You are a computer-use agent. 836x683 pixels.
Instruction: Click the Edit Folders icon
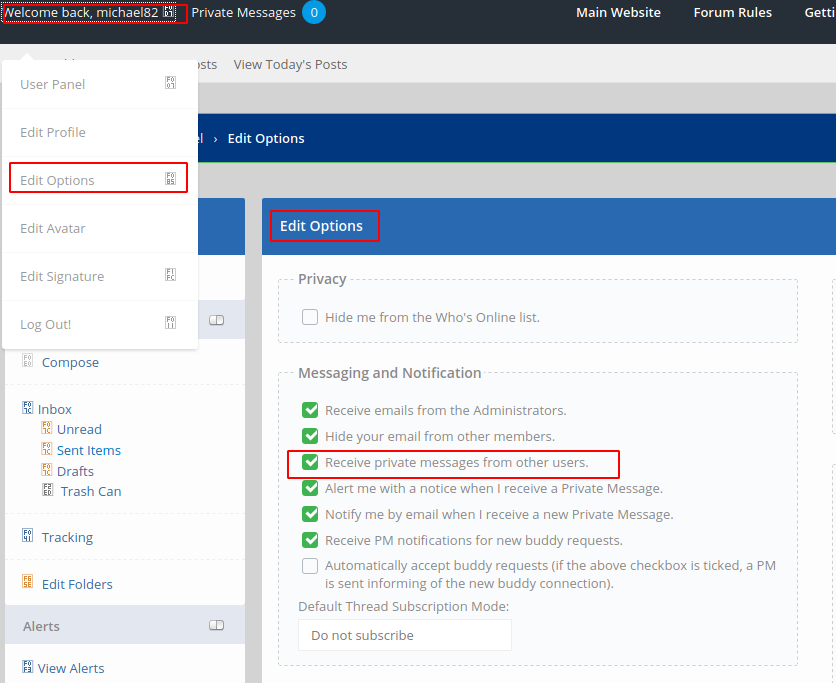(28, 582)
